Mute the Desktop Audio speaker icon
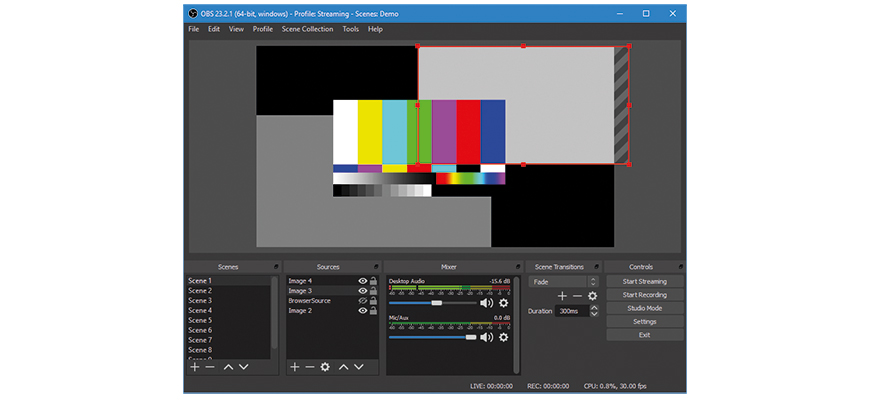The image size is (870, 400). 486,303
